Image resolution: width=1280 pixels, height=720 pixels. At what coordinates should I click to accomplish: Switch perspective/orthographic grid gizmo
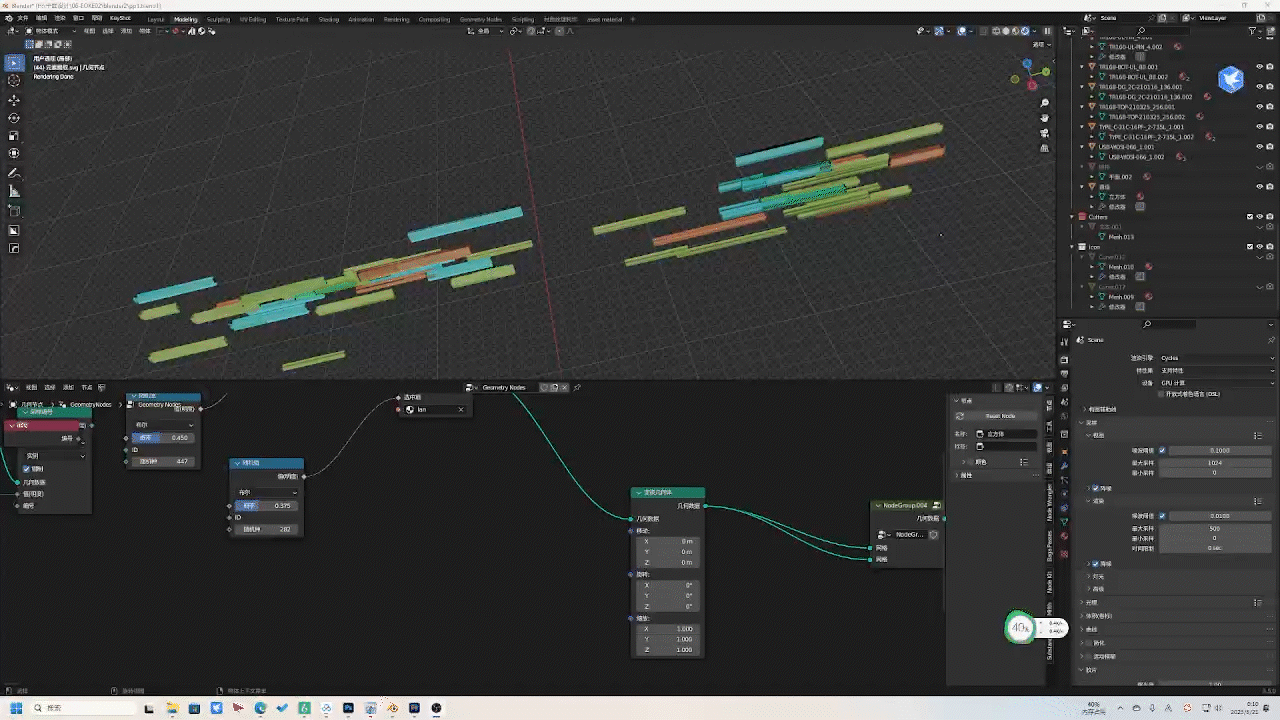[1045, 148]
